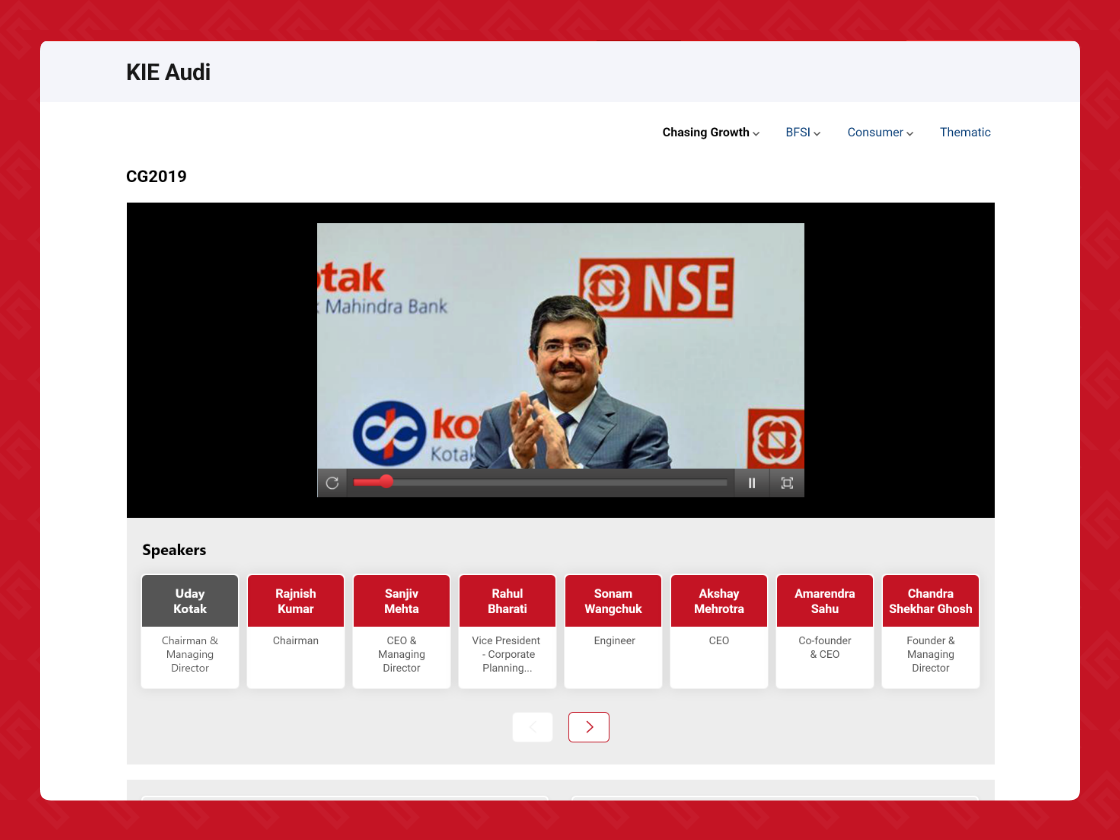Expand the Consumer dropdown menu

tap(880, 132)
